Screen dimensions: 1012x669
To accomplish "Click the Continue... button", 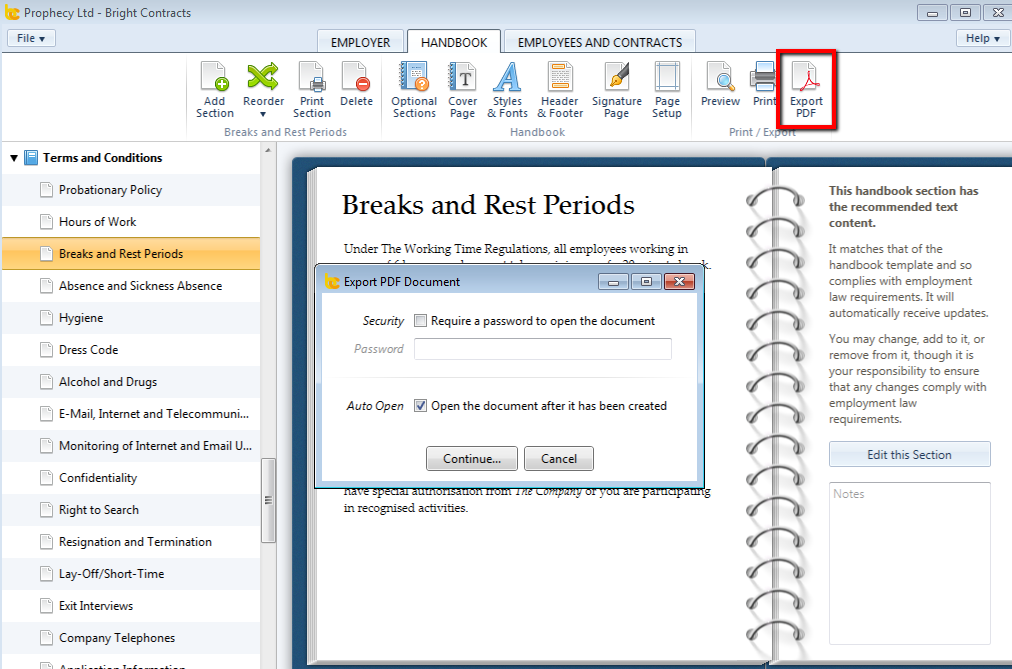I will point(472,459).
